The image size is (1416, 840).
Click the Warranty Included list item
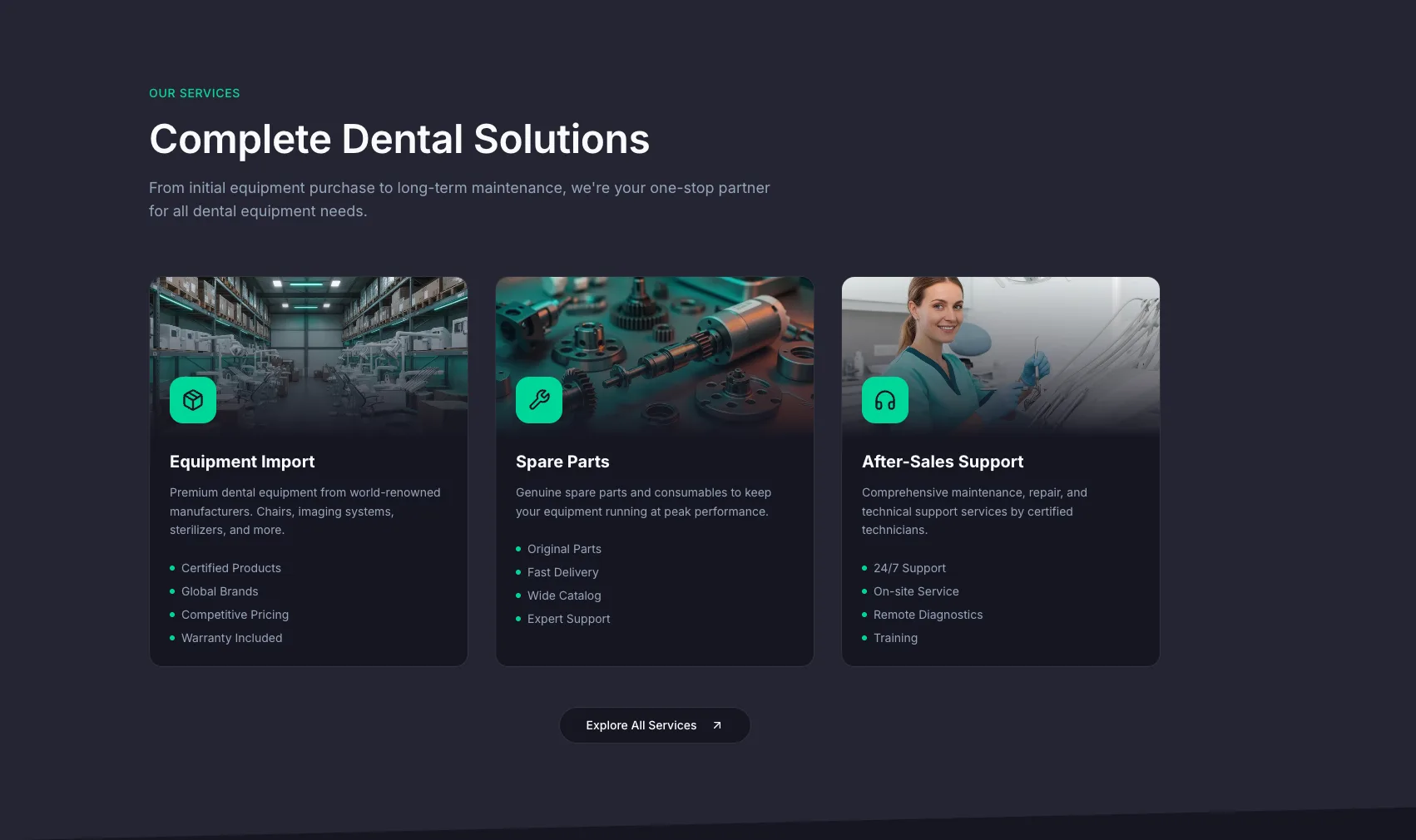[x=226, y=638]
